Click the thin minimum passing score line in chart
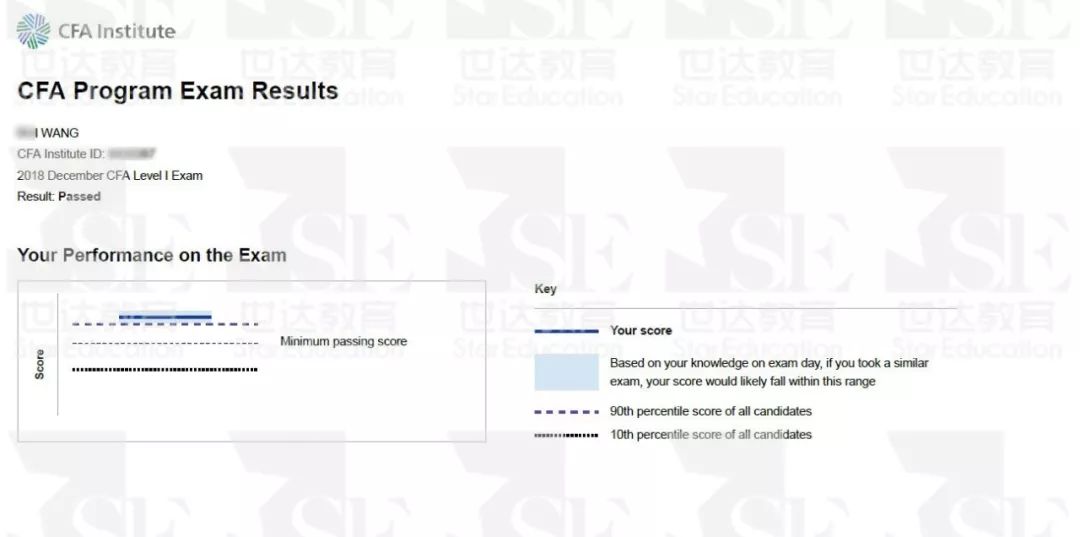1080x537 pixels. coord(165,343)
